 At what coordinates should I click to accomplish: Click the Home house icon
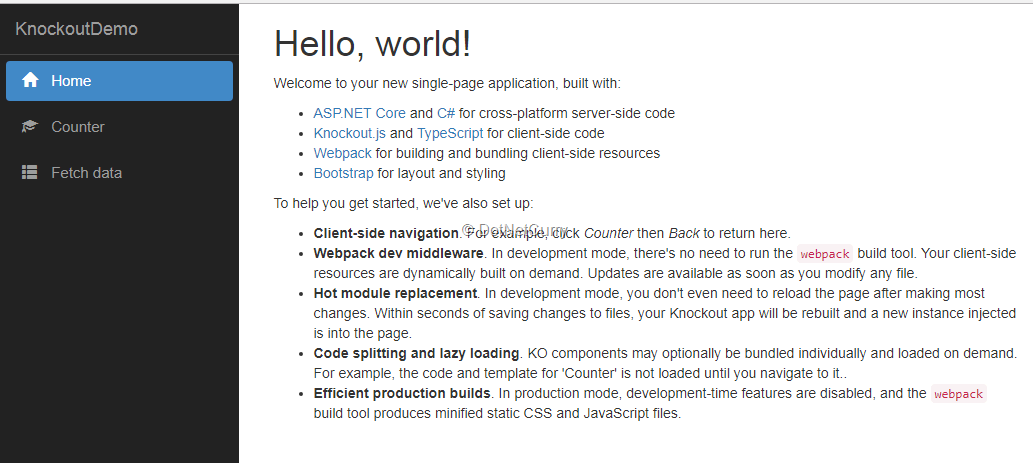[x=30, y=80]
